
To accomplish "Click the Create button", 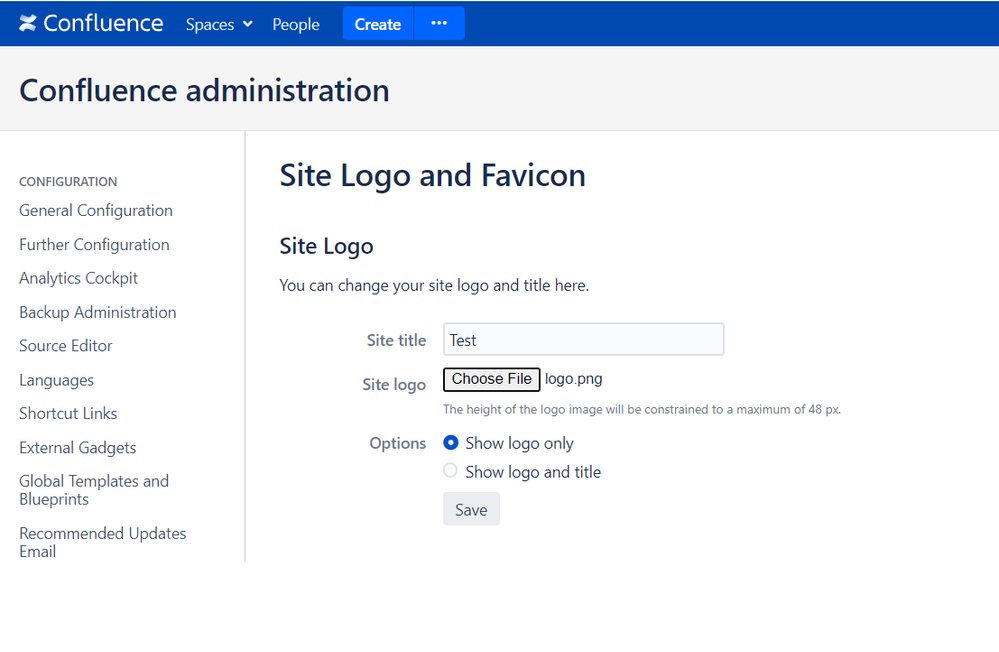I will [x=378, y=24].
